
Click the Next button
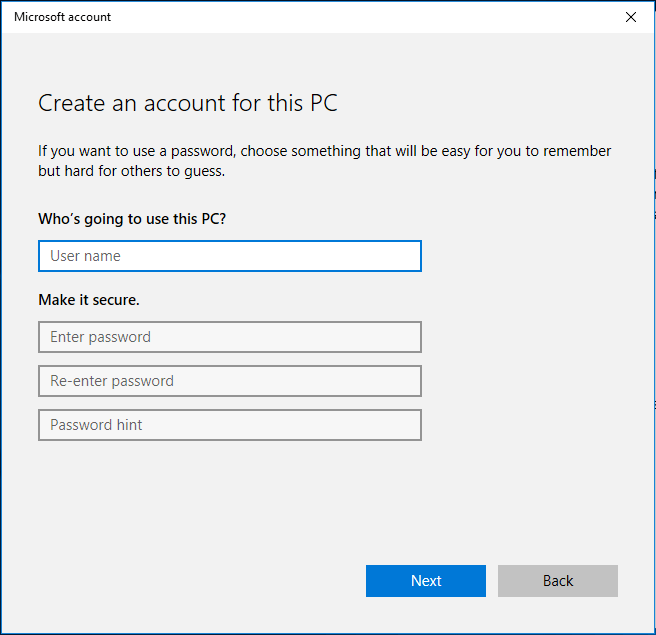click(426, 581)
